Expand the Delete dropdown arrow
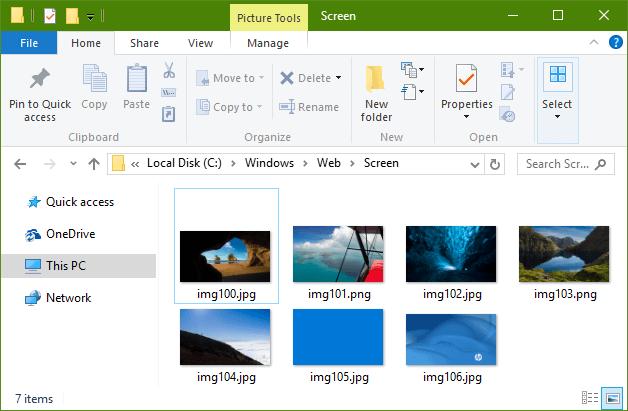Screen dimensions: 628x411 tap(338, 78)
